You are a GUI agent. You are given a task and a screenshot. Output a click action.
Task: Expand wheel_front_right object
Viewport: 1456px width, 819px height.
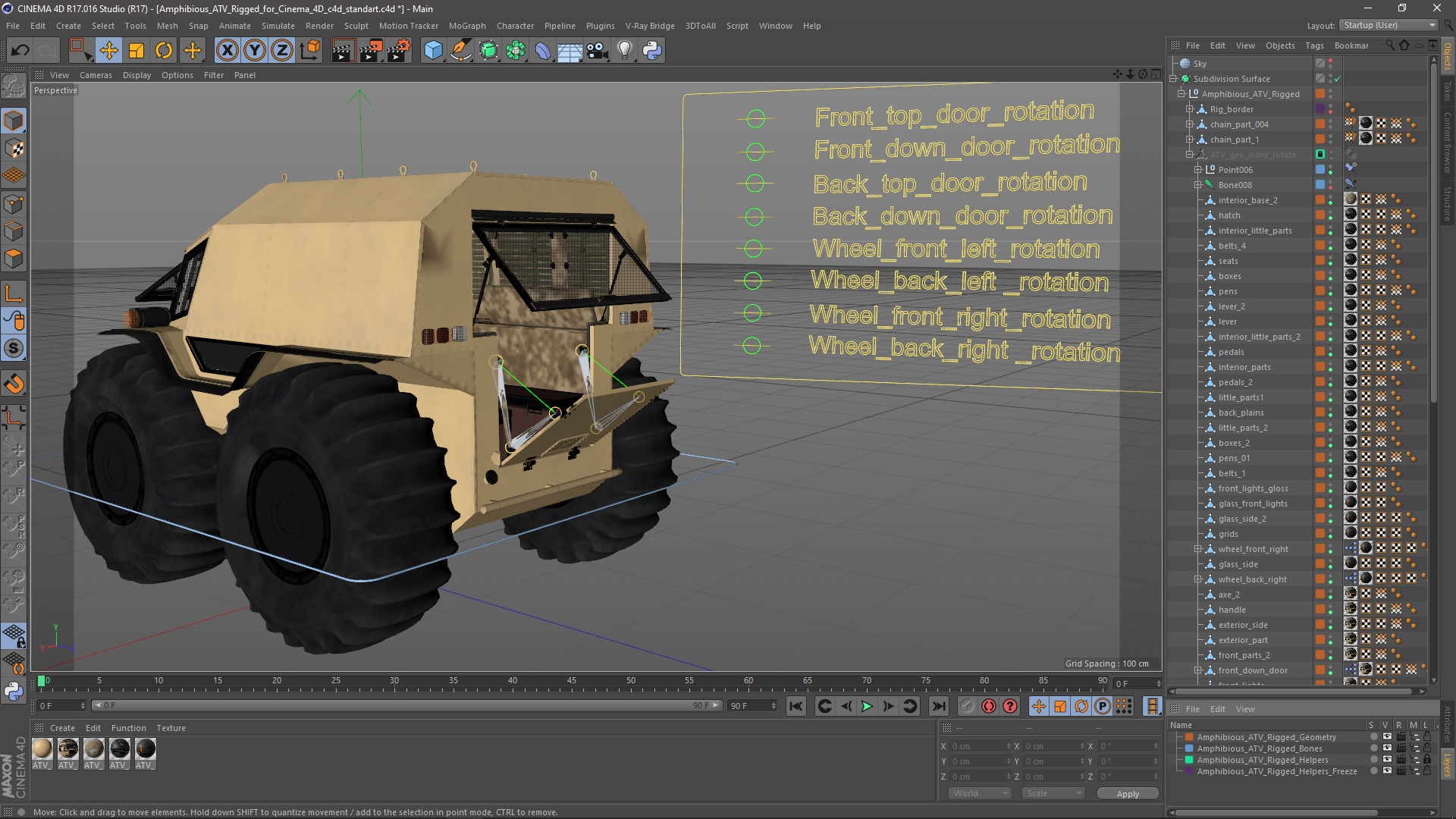(x=1198, y=549)
